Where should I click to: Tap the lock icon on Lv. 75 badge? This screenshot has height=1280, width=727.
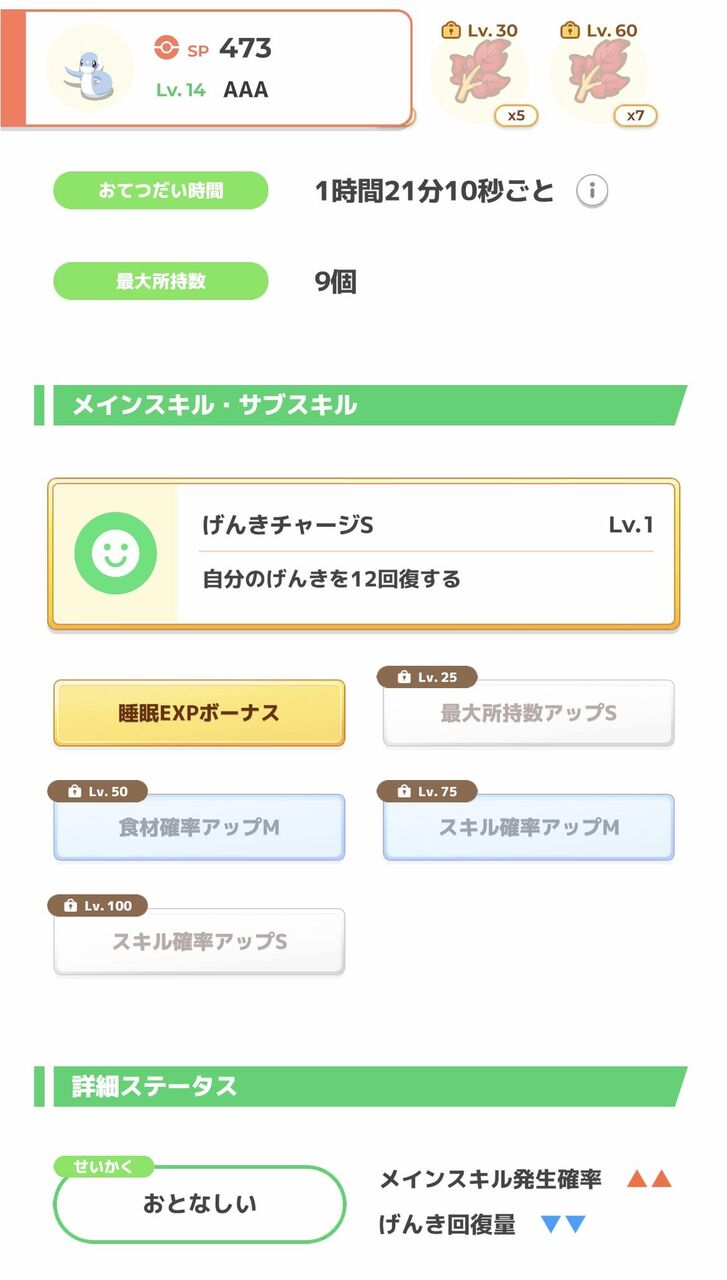pos(403,792)
